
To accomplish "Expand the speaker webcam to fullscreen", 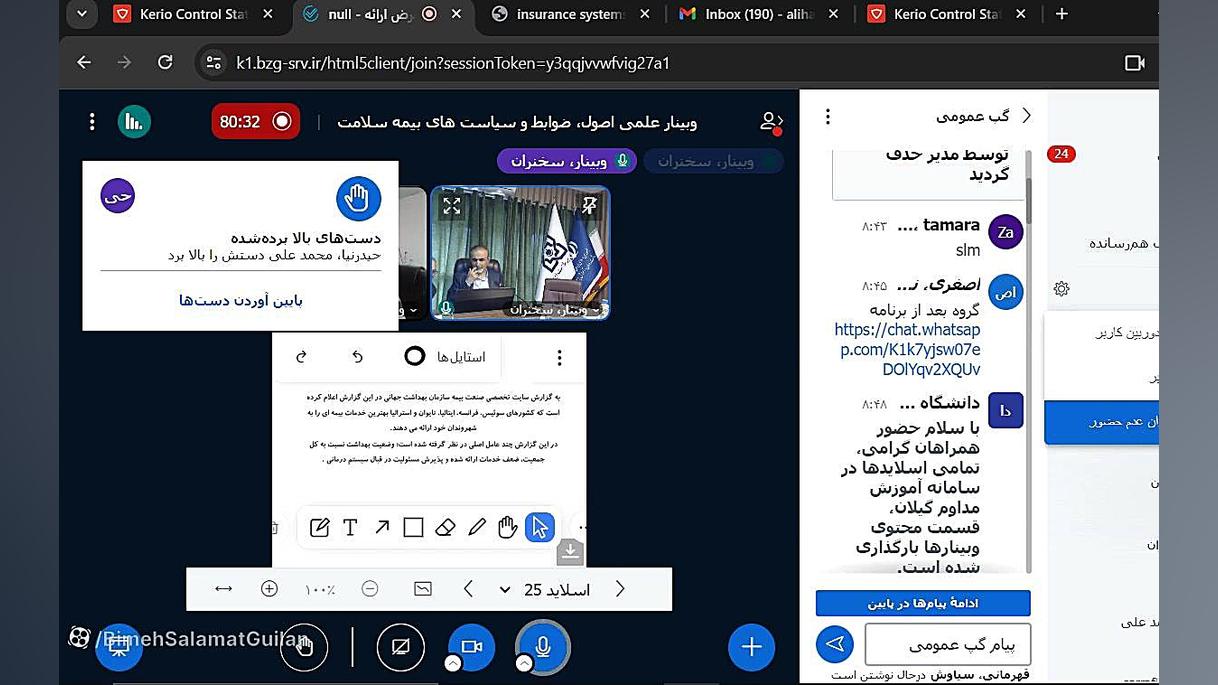I will [x=452, y=206].
